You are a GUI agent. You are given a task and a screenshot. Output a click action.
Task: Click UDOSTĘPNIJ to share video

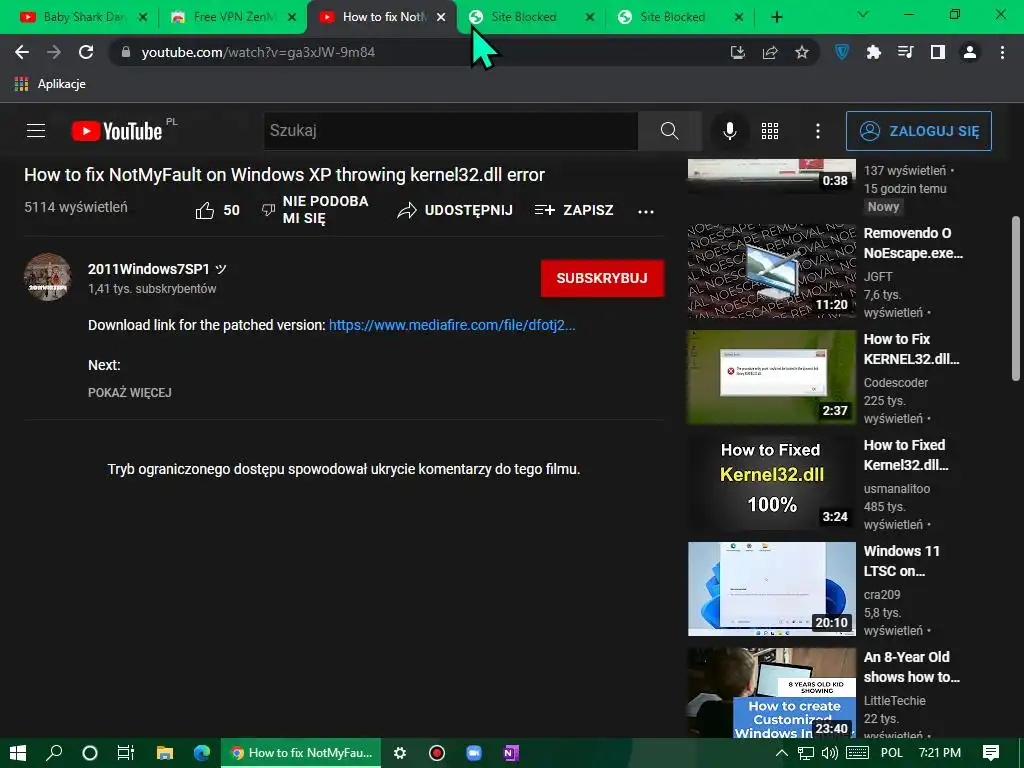(x=455, y=210)
